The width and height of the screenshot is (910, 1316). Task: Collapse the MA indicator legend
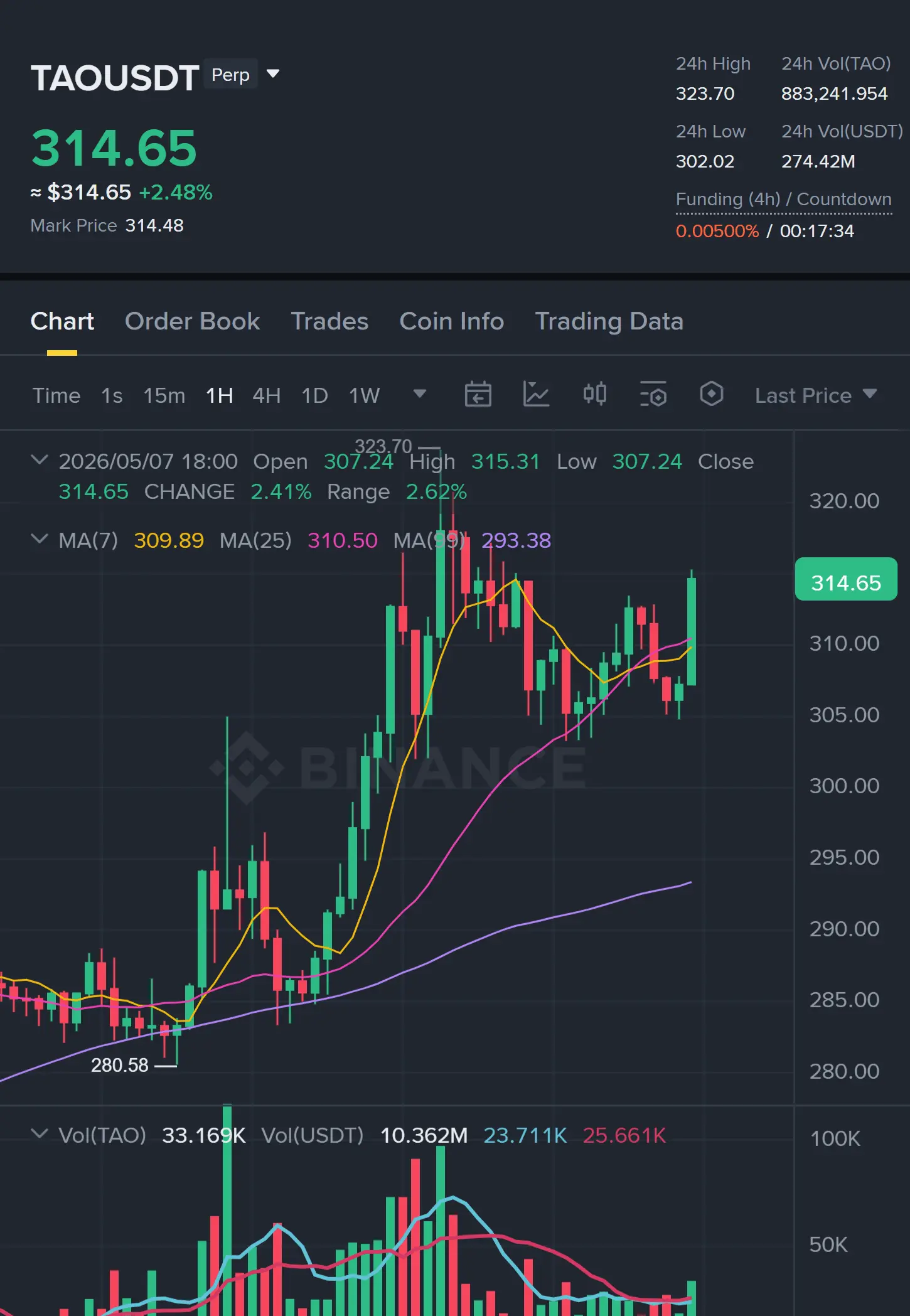coord(39,539)
